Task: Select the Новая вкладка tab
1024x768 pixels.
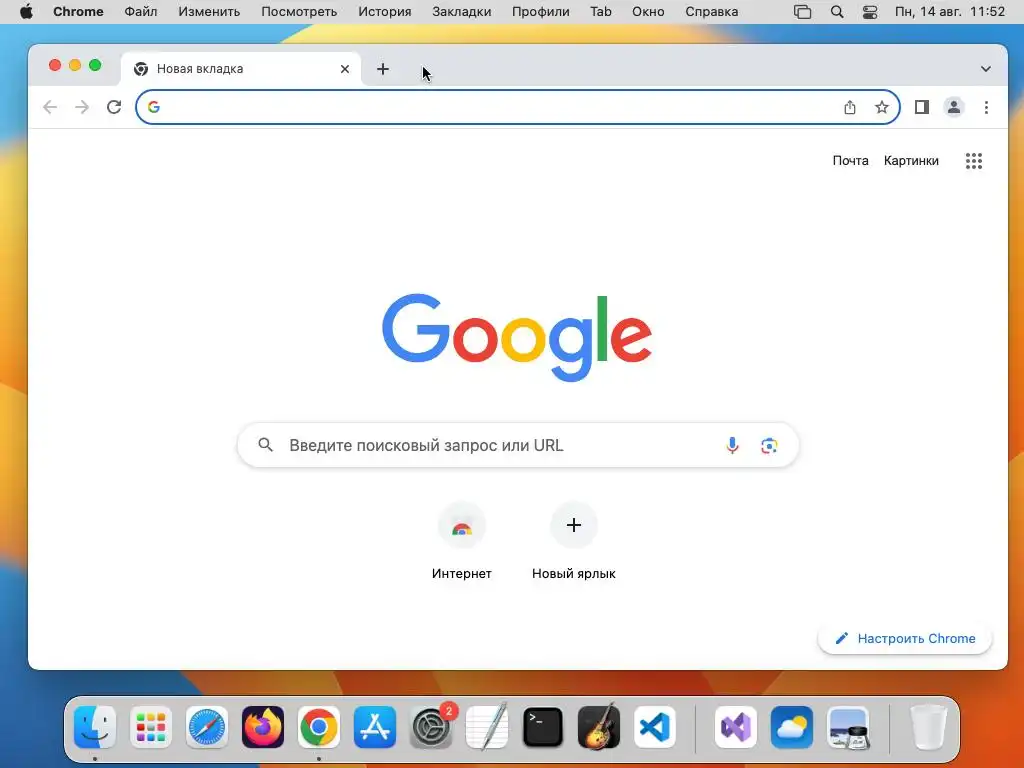Action: pos(240,69)
